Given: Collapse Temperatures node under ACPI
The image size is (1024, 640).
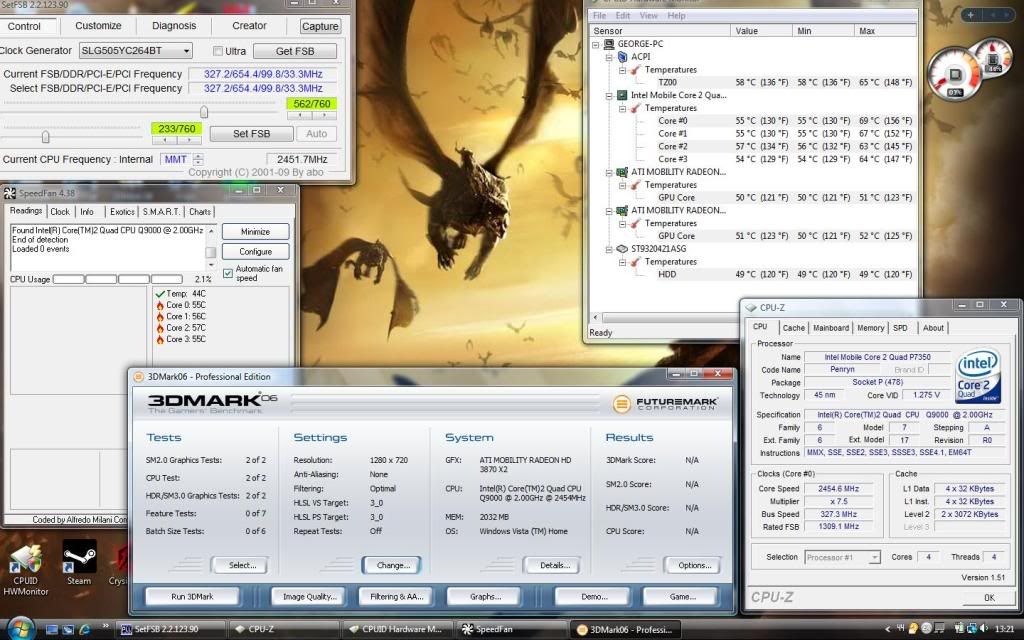Looking at the screenshot, I should coord(622,70).
